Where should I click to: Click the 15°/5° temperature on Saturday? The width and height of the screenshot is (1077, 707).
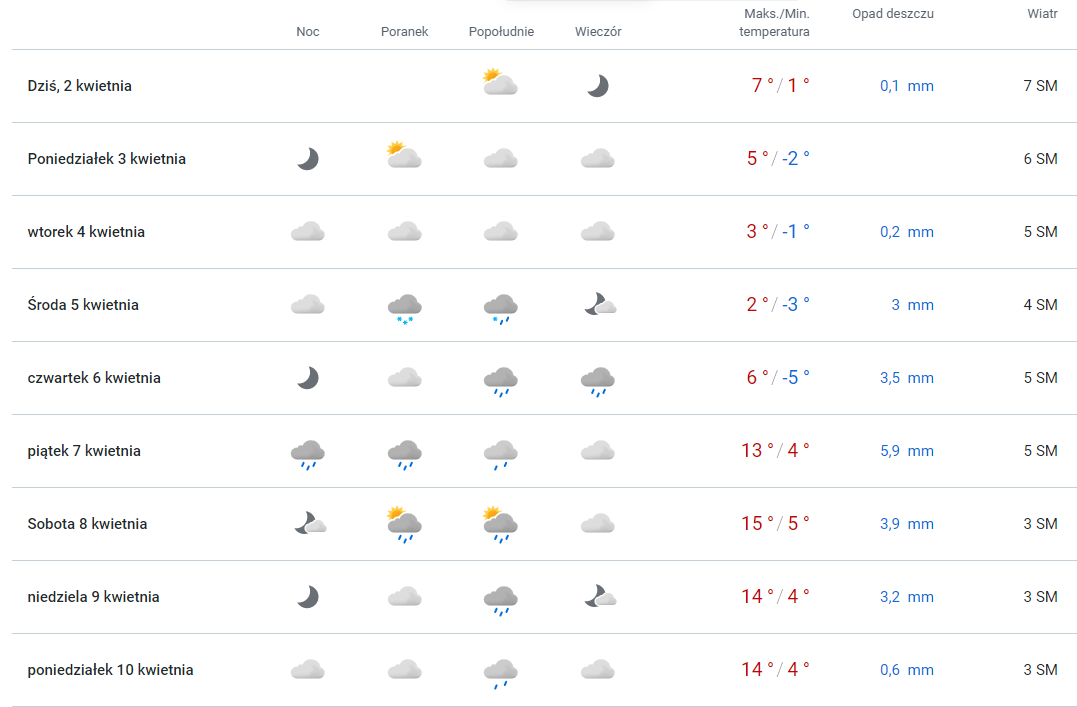[775, 524]
